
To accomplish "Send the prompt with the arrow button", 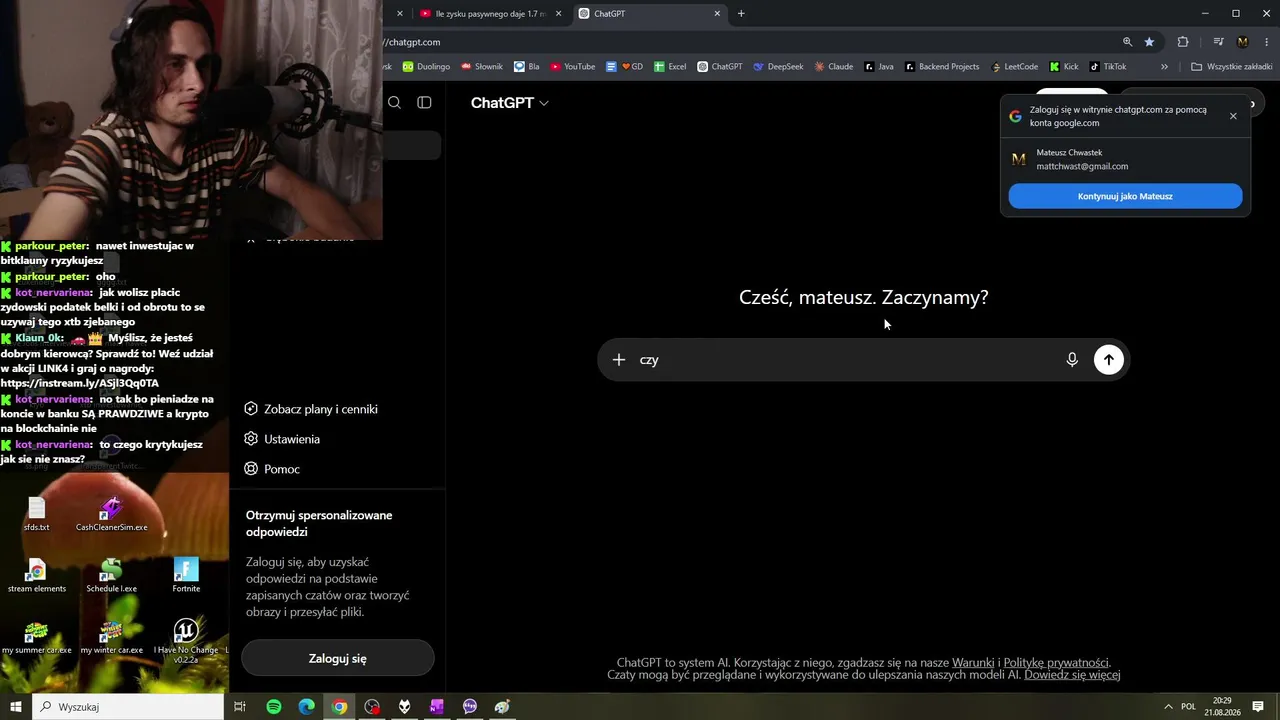I will coord(1108,360).
